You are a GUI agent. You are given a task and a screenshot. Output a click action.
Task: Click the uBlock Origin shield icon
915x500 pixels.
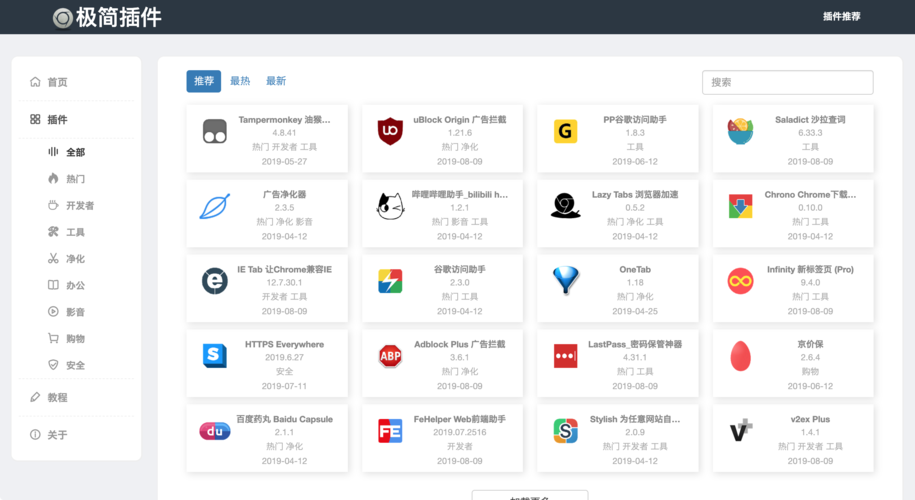click(x=390, y=131)
